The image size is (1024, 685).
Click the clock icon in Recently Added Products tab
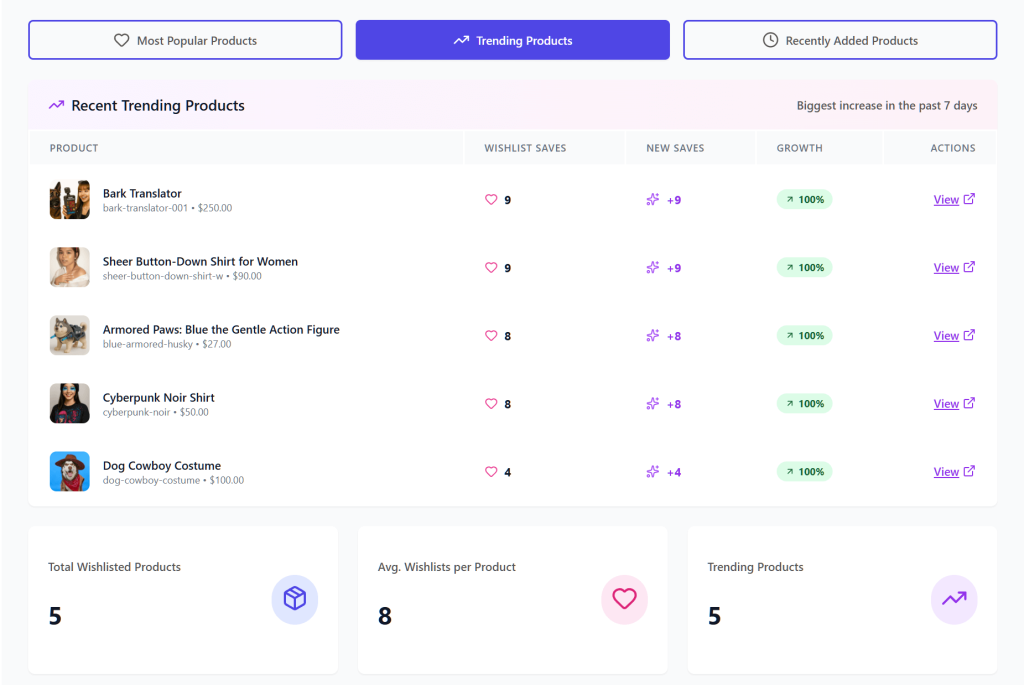[770, 40]
